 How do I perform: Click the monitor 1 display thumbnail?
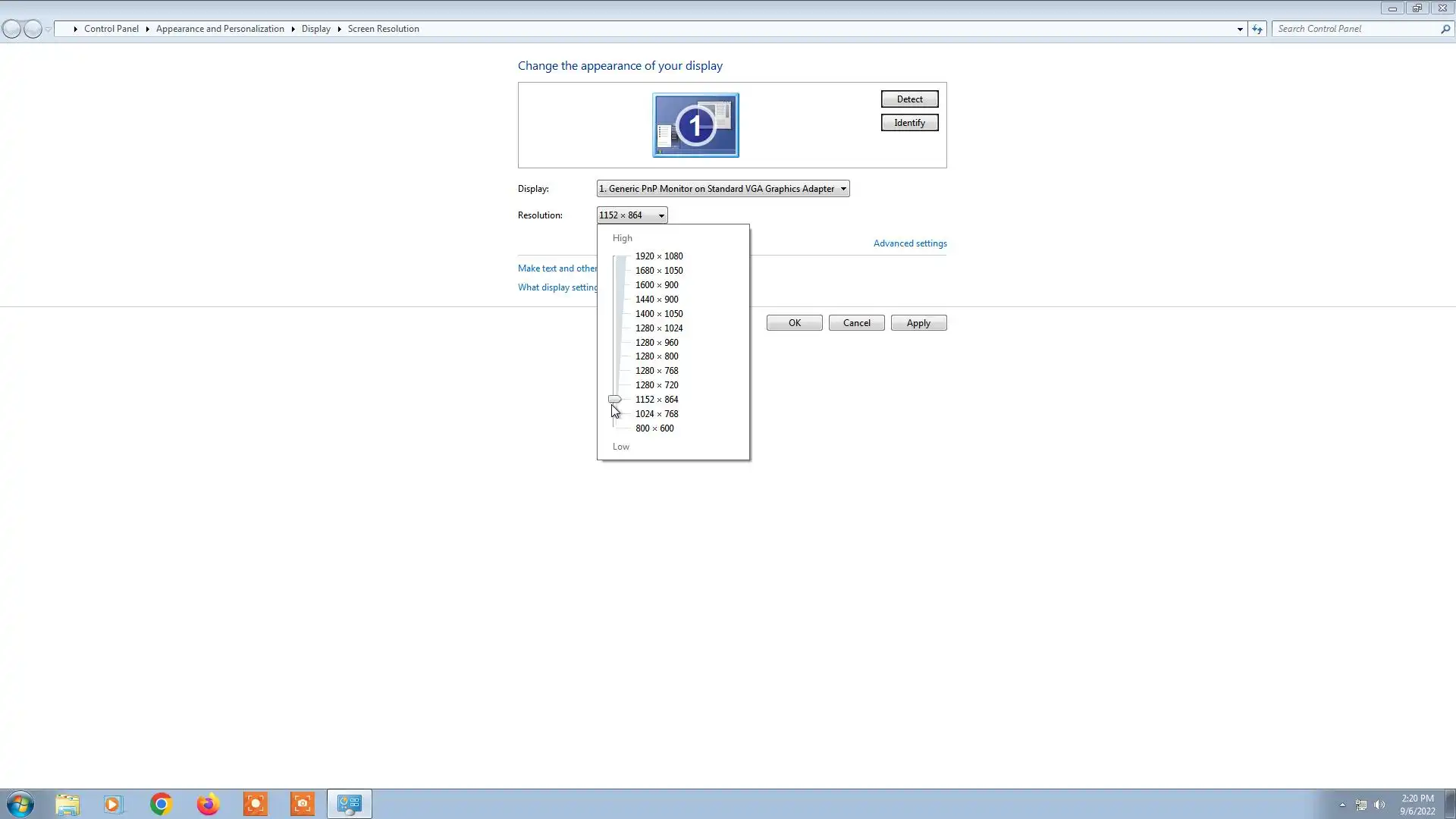pyautogui.click(x=695, y=125)
